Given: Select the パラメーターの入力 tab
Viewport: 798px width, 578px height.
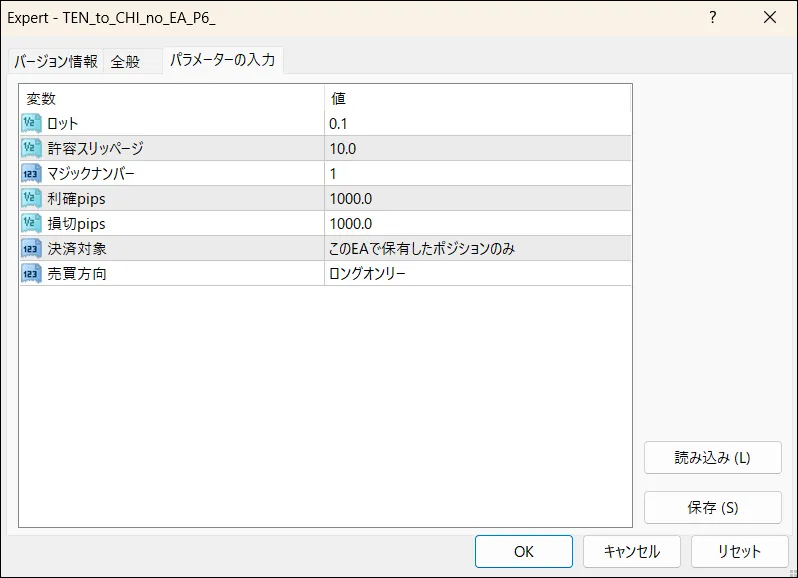Looking at the screenshot, I should tap(222, 61).
